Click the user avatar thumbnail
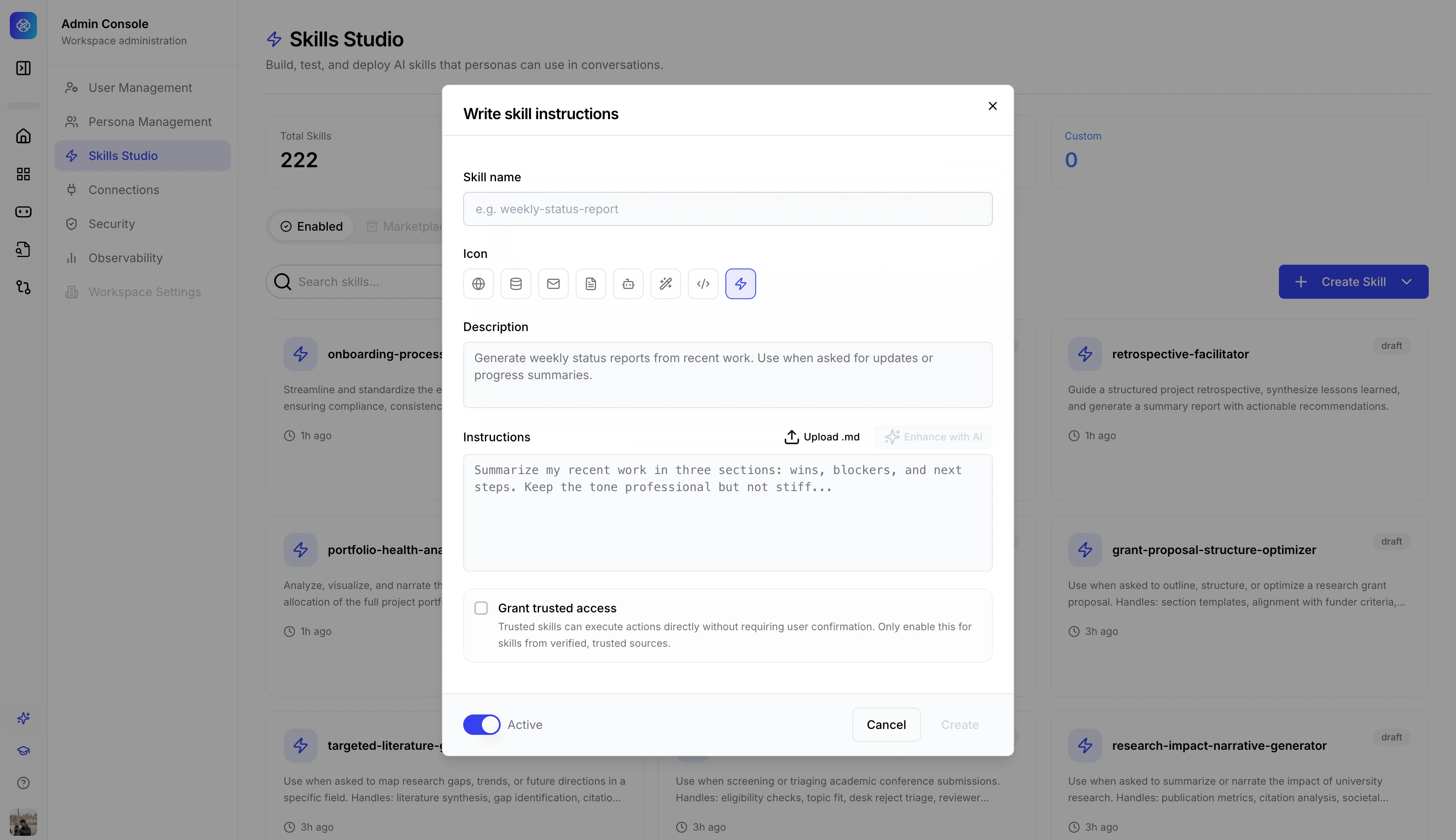The height and width of the screenshot is (840, 1456). [23, 822]
